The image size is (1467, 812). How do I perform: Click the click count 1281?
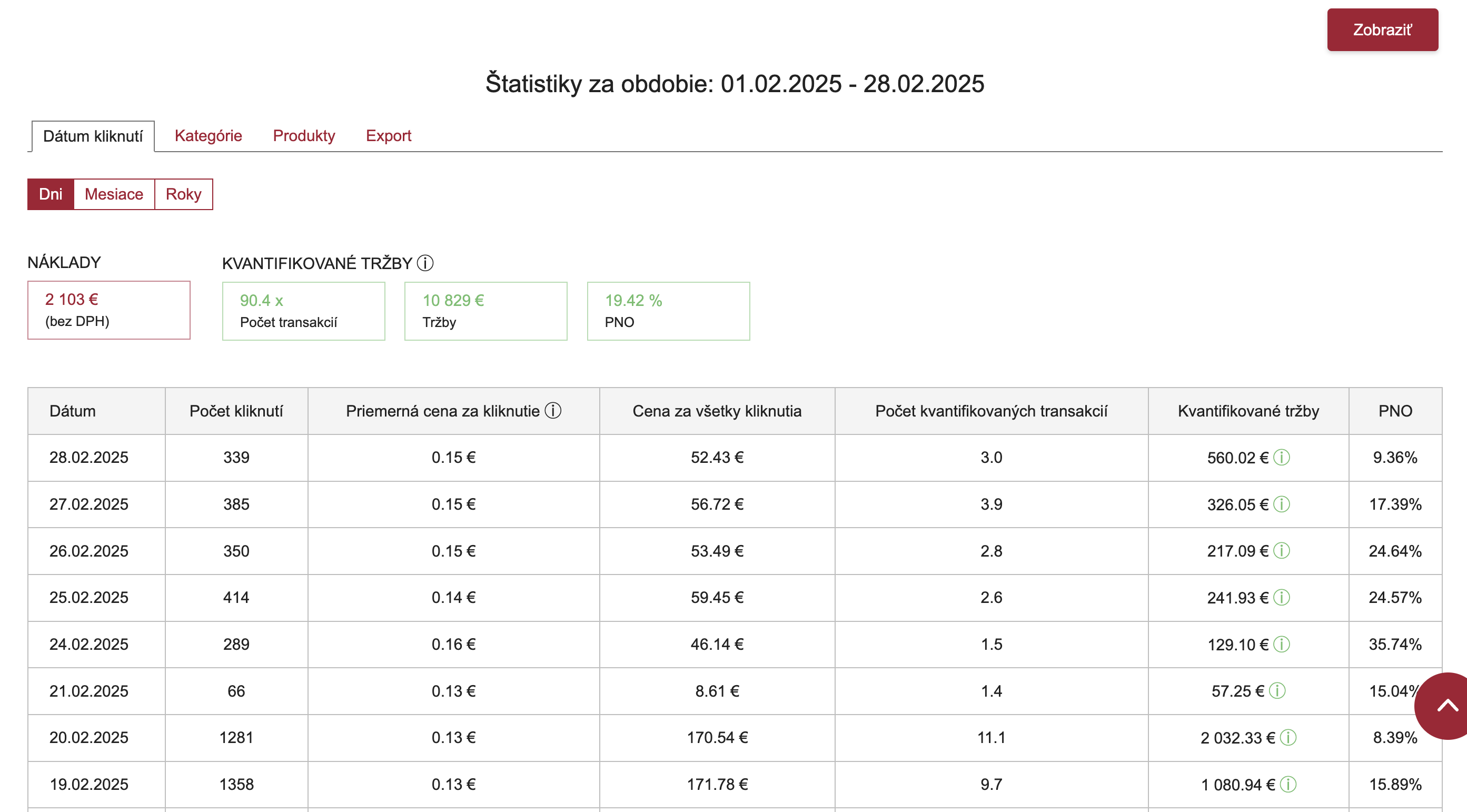(236, 737)
